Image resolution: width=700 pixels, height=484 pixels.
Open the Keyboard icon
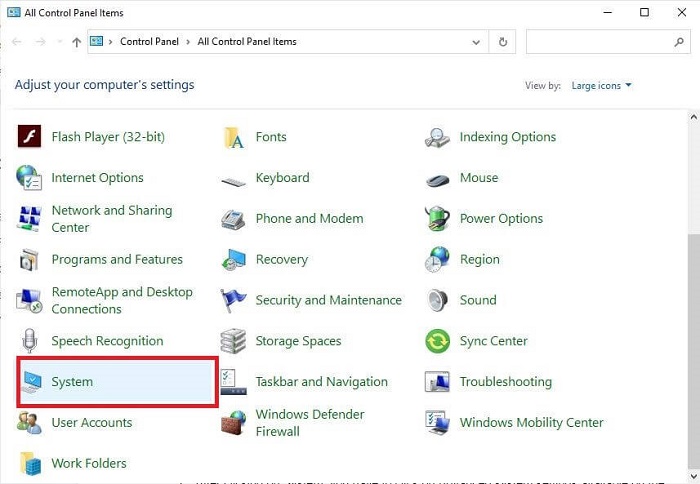233,181
